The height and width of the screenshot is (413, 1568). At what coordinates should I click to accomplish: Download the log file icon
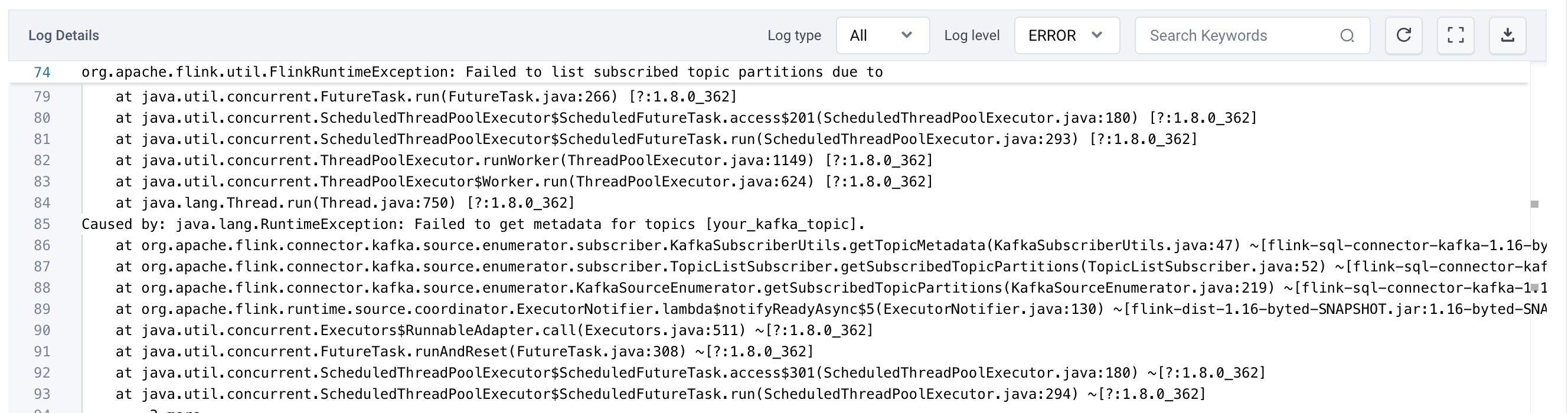(x=1508, y=35)
